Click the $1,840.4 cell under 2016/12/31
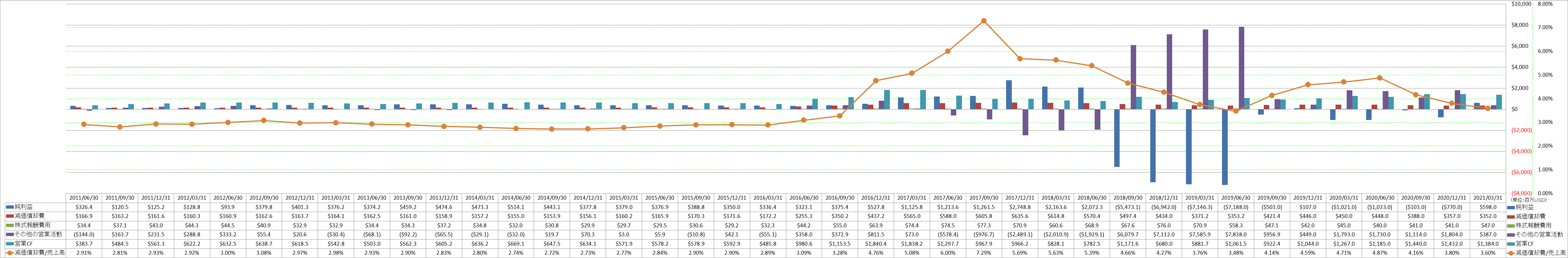 (x=876, y=243)
